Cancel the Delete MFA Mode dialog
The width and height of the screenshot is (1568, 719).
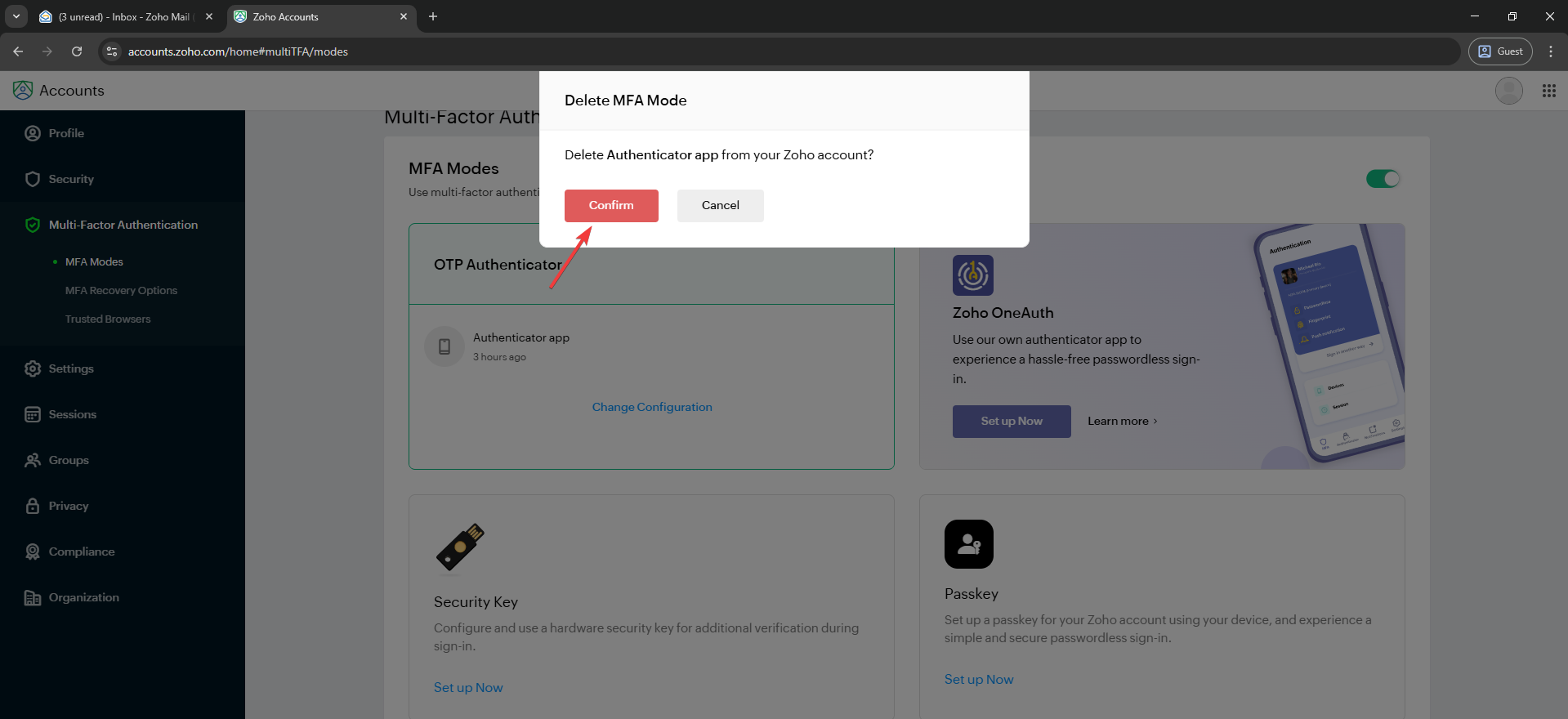720,206
